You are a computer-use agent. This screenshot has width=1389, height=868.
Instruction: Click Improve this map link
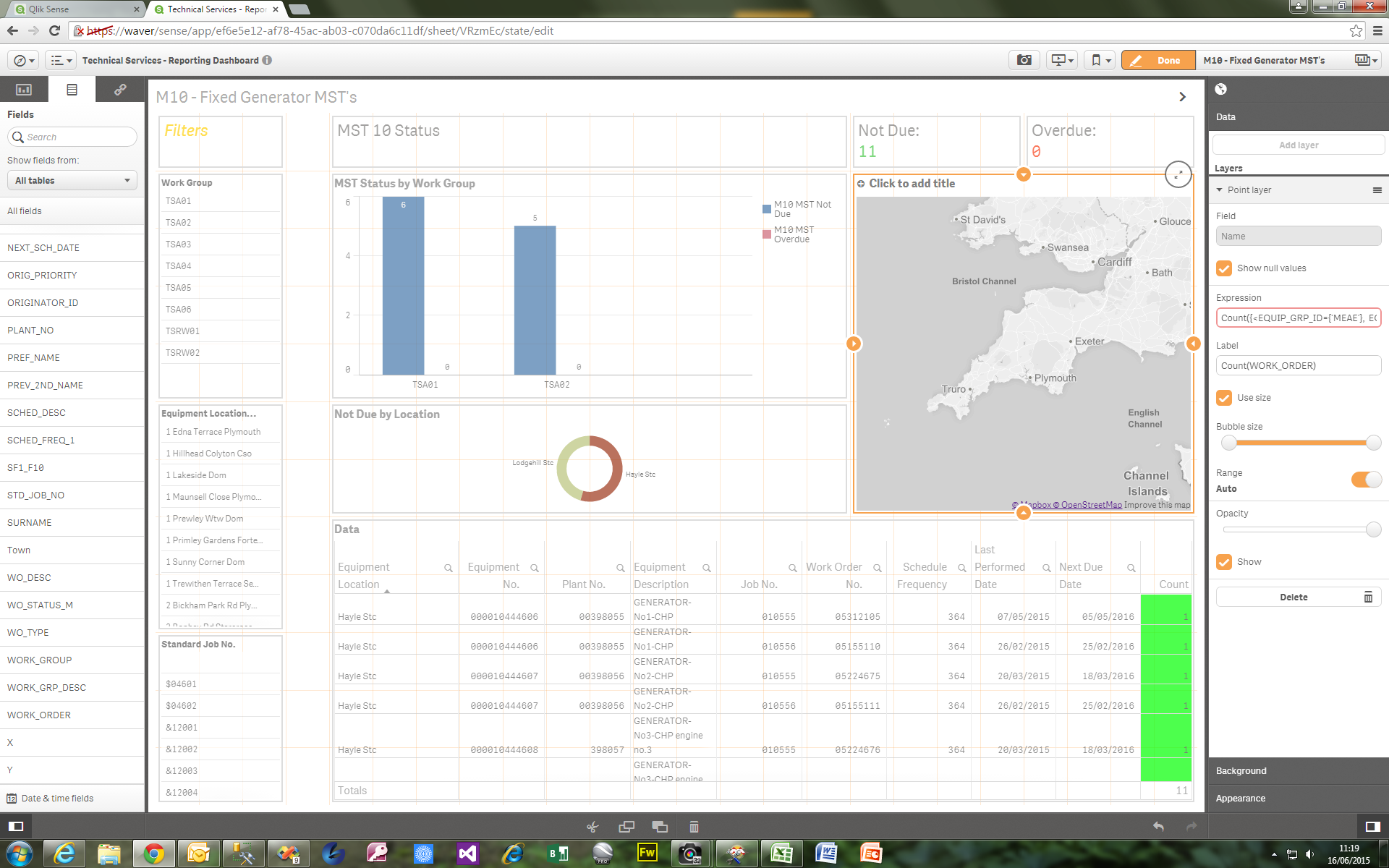(1157, 505)
